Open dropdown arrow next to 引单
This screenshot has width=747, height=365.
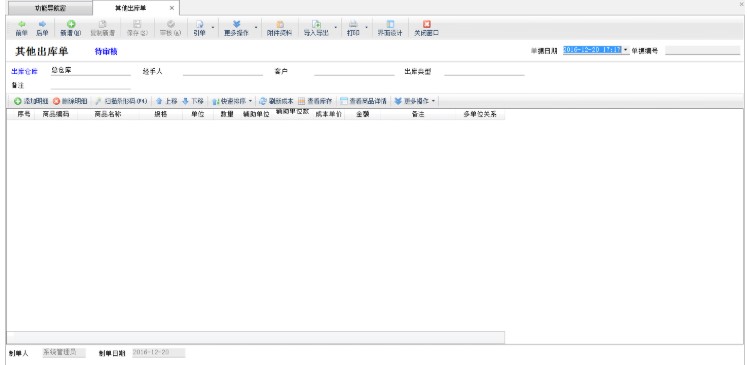click(x=212, y=28)
